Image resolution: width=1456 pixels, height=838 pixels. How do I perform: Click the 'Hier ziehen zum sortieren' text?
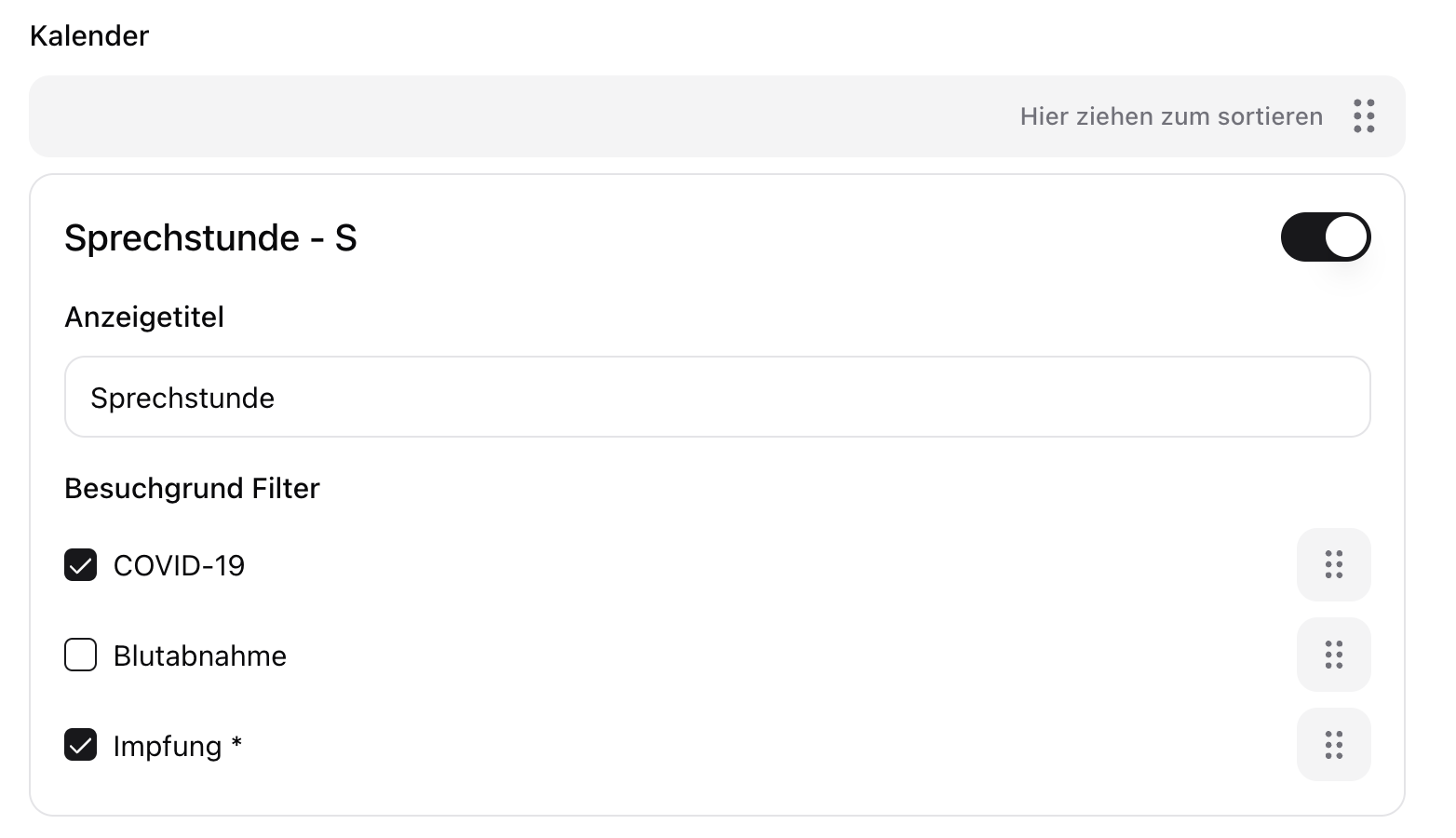click(1170, 116)
